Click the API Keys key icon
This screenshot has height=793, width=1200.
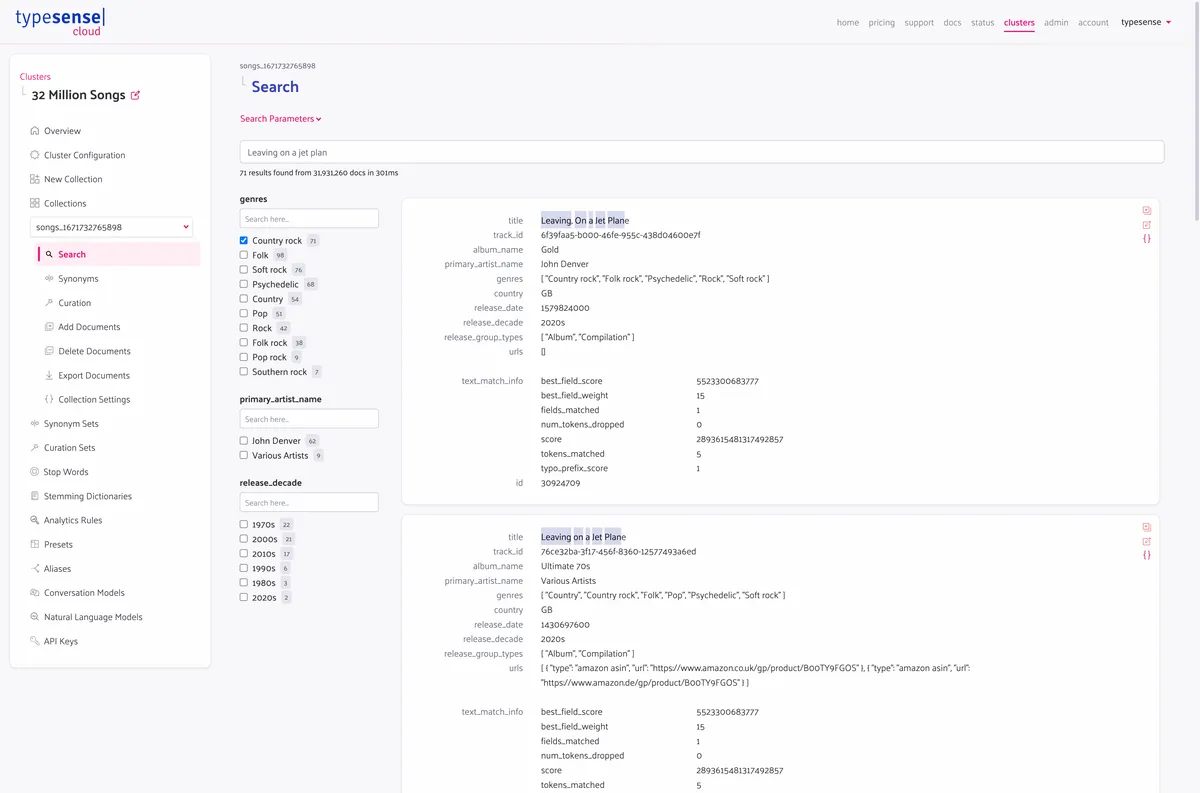pos(35,641)
